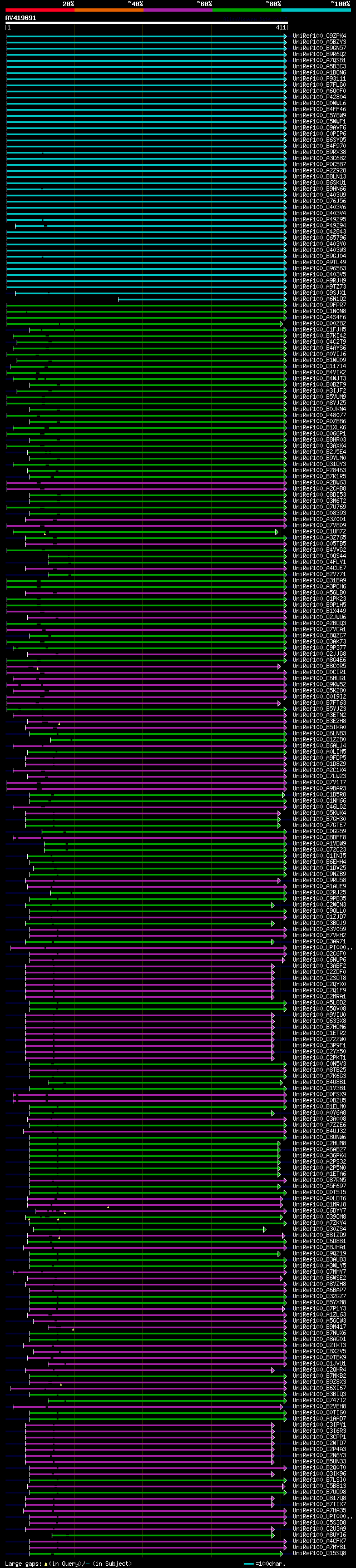Click the cyan alignment bar for UniRef100_A7QSB1
The image size is (356, 1568).
147,60
